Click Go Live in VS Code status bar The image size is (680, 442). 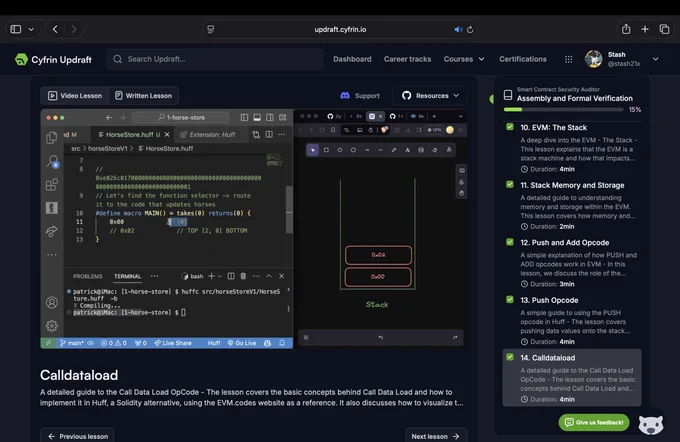click(x=242, y=343)
